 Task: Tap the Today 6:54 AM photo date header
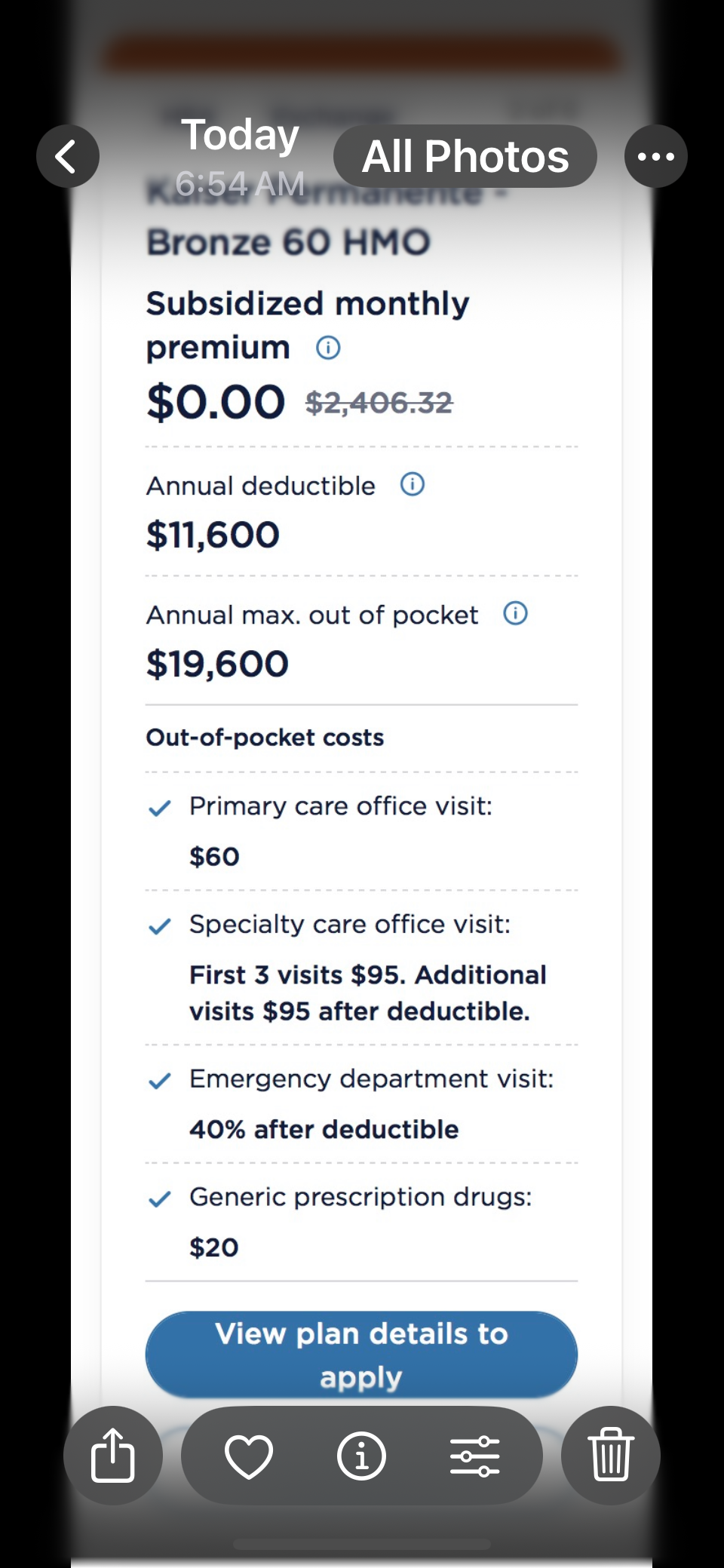pos(240,158)
